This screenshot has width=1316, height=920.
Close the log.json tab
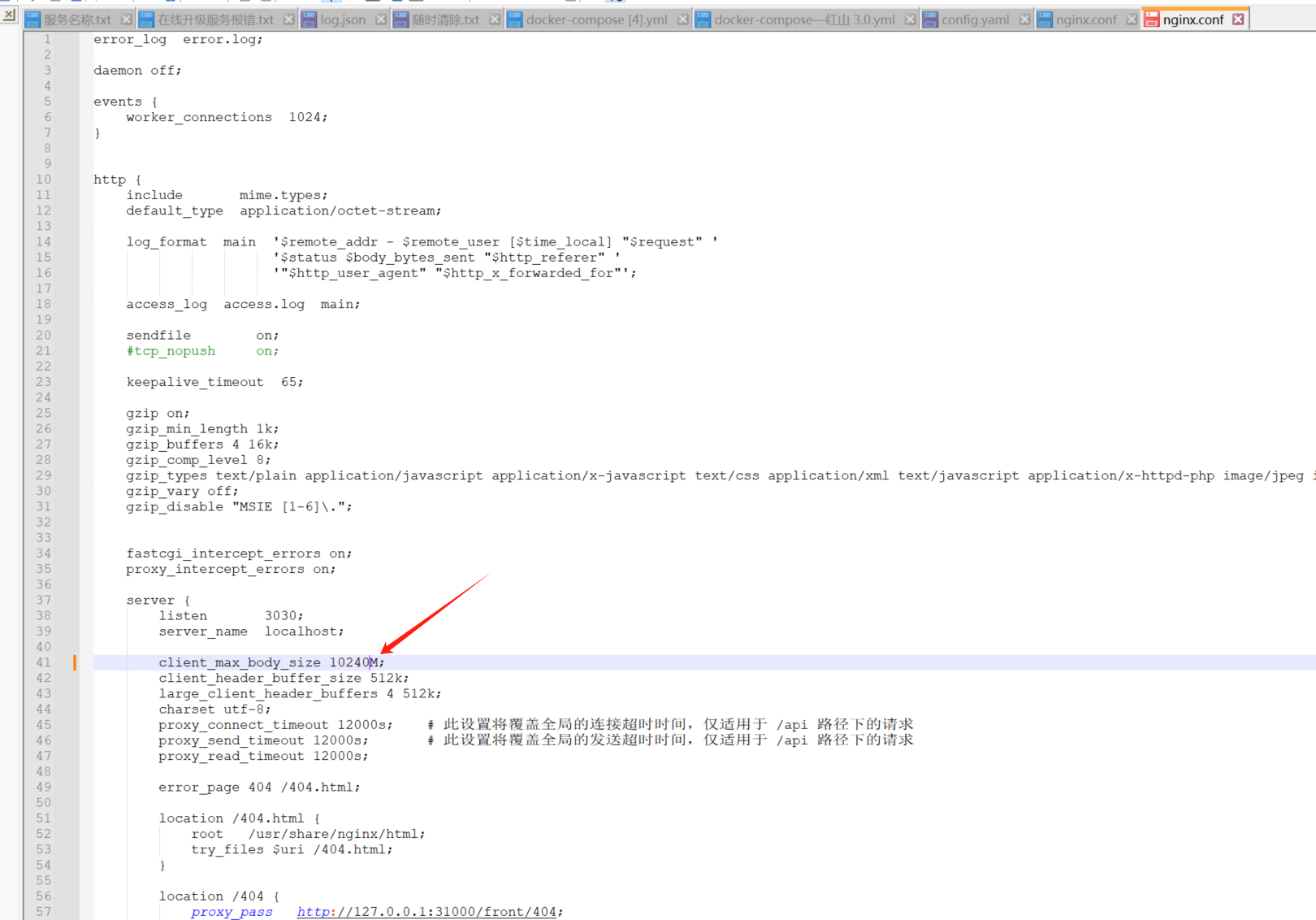pos(380,20)
